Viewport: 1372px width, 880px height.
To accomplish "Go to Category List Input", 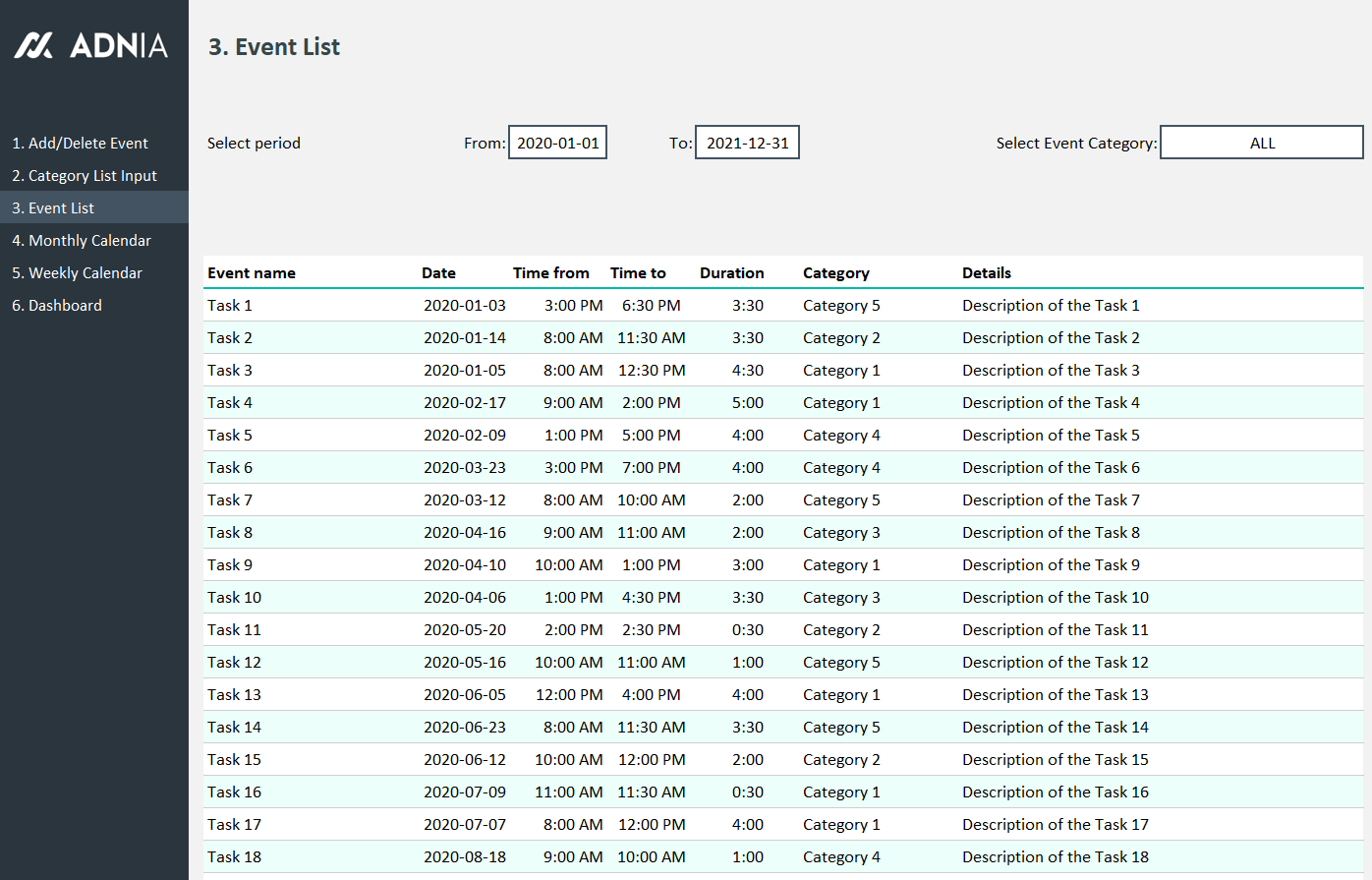I will pyautogui.click(x=84, y=175).
